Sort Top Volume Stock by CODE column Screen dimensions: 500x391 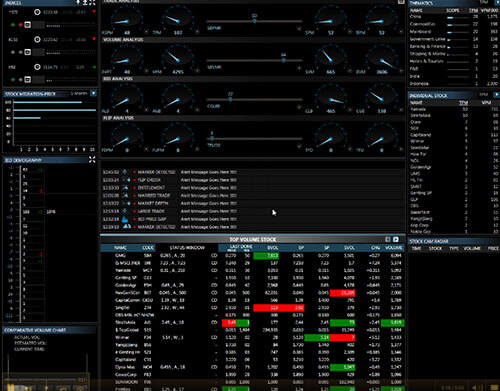click(x=148, y=248)
